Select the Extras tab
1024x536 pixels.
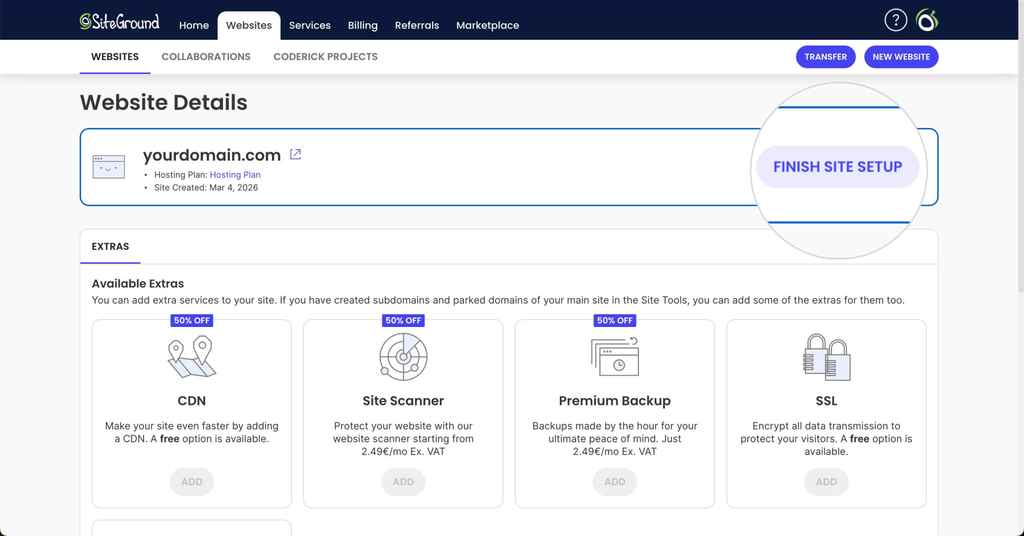[x=110, y=247]
